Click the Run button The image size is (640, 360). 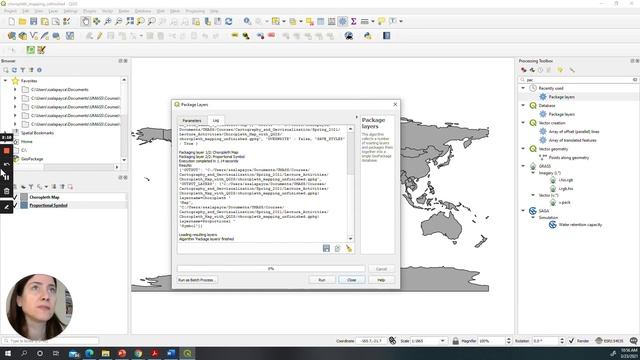[x=322, y=280]
